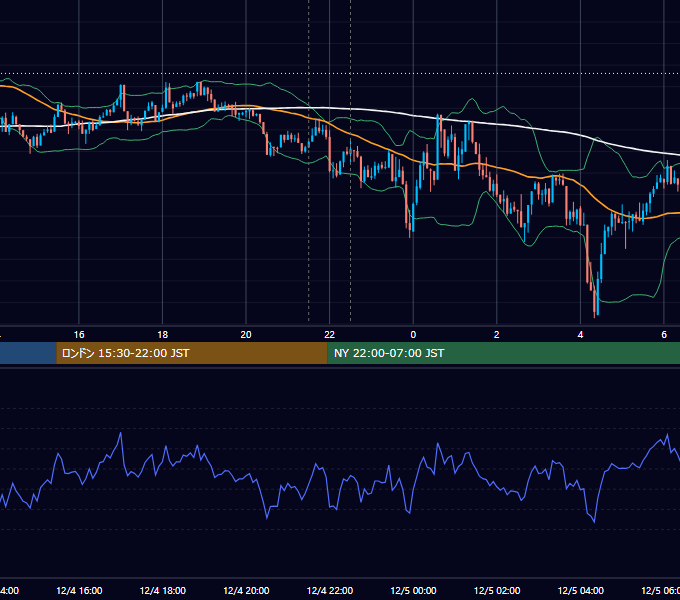Click the 6 hour axis label

(664, 335)
